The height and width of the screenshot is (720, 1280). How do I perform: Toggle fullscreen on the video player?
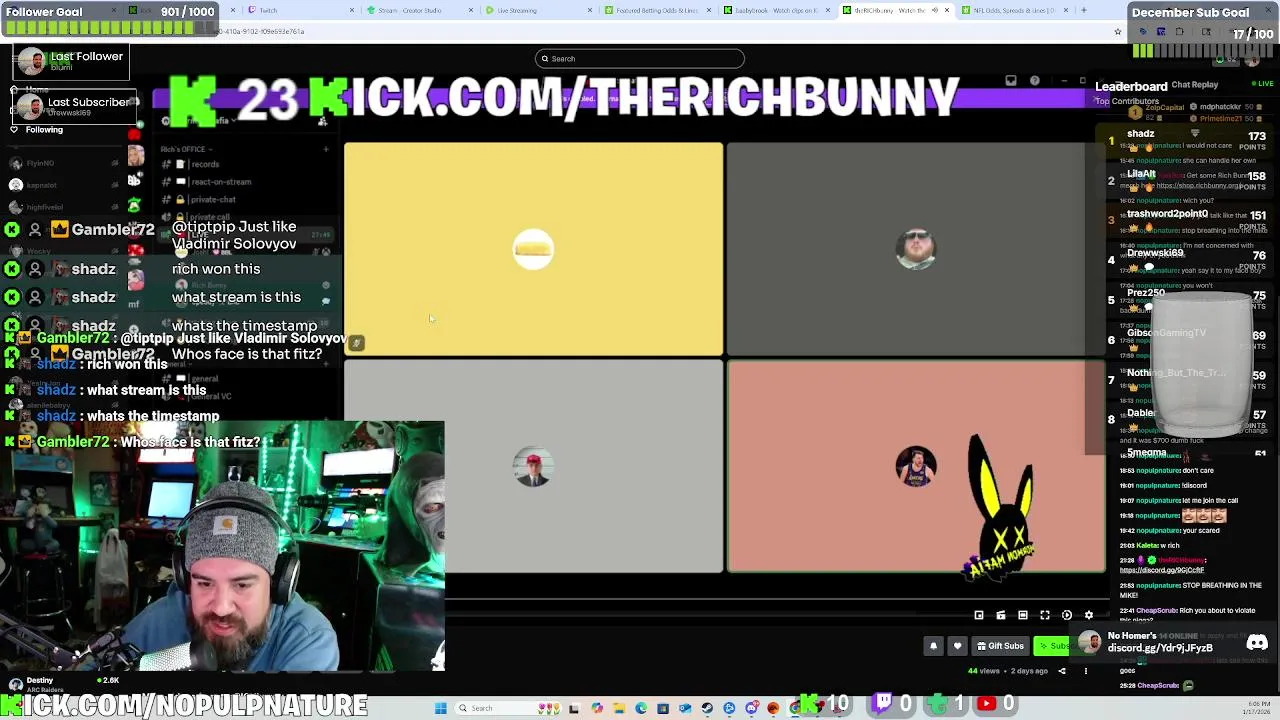click(1045, 616)
